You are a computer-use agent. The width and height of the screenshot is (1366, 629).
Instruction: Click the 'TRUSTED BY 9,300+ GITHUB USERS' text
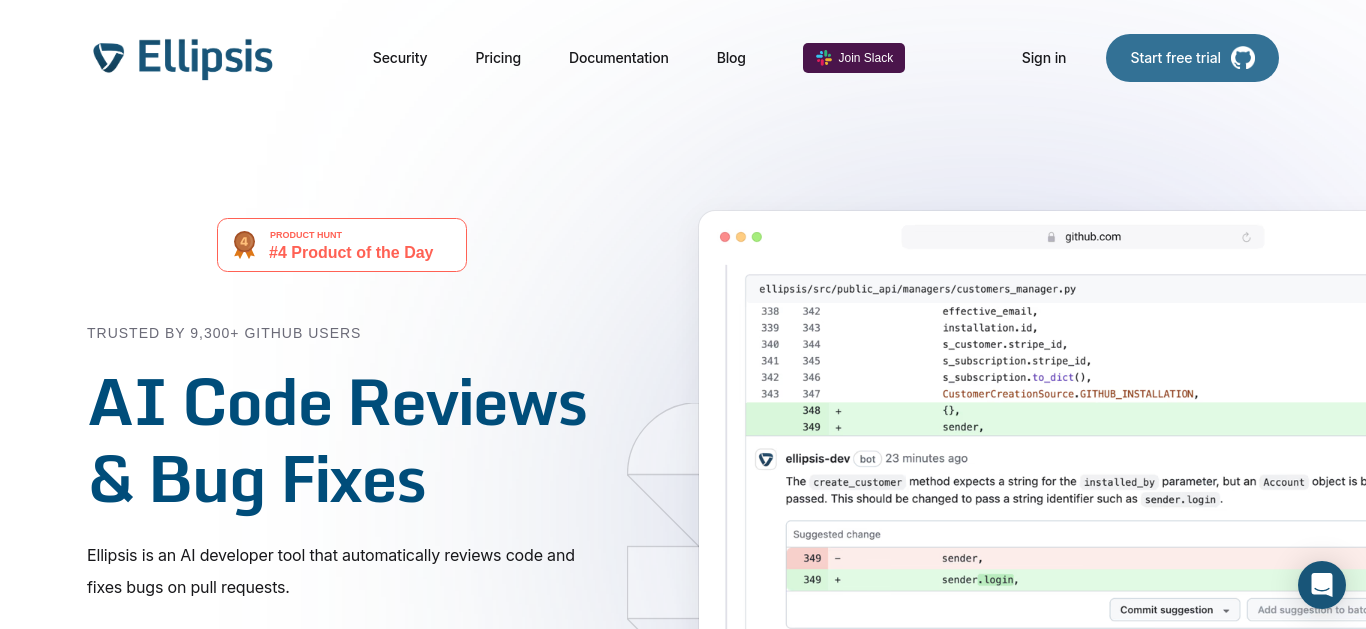(224, 333)
